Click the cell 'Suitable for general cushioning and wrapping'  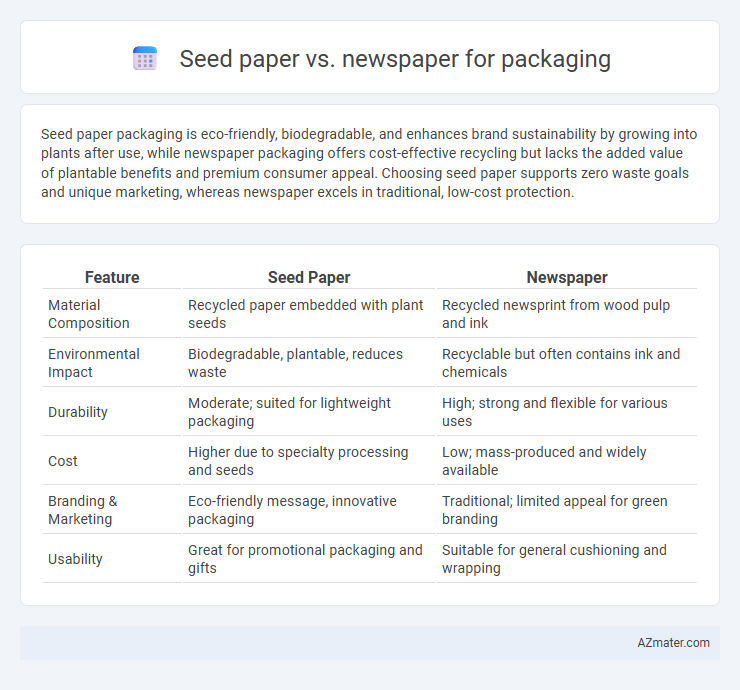click(567, 559)
